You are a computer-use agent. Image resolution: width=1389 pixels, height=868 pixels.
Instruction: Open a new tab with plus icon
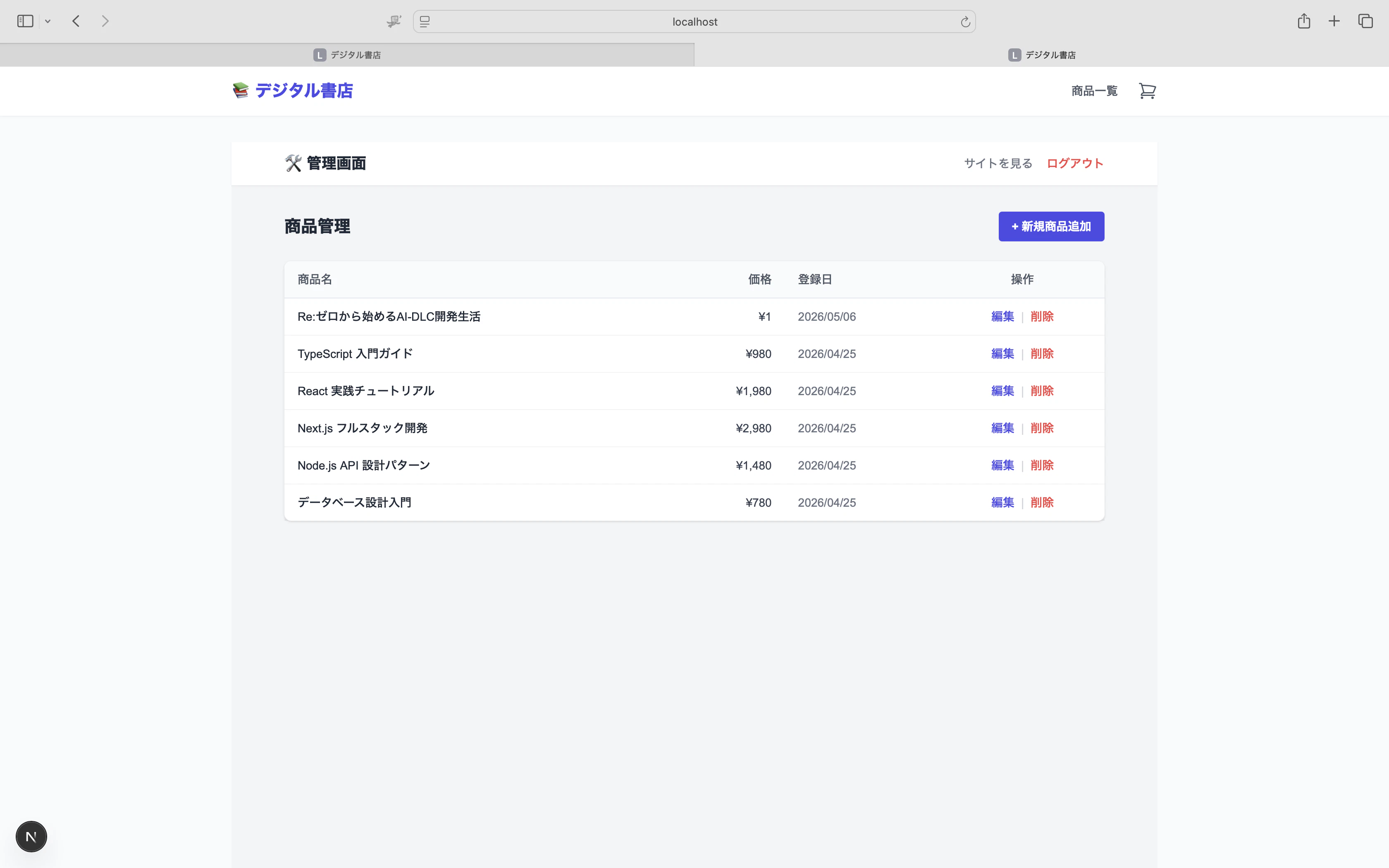click(x=1334, y=21)
